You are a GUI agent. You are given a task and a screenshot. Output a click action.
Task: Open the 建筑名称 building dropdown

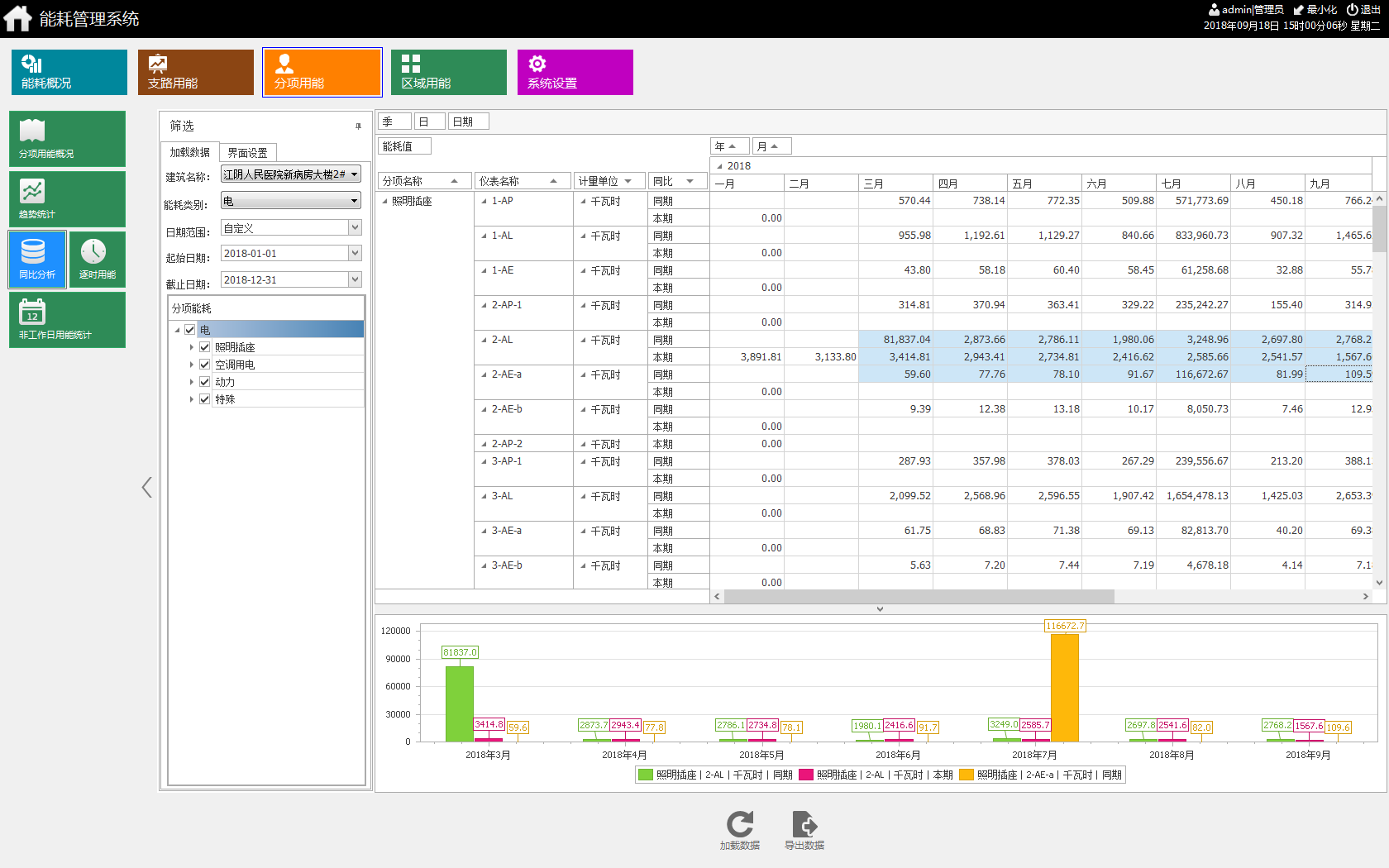(x=355, y=174)
